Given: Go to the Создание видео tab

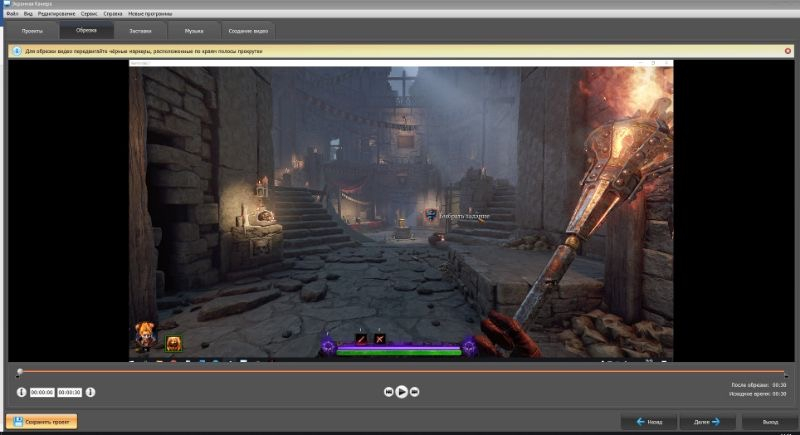Looking at the screenshot, I should point(248,31).
